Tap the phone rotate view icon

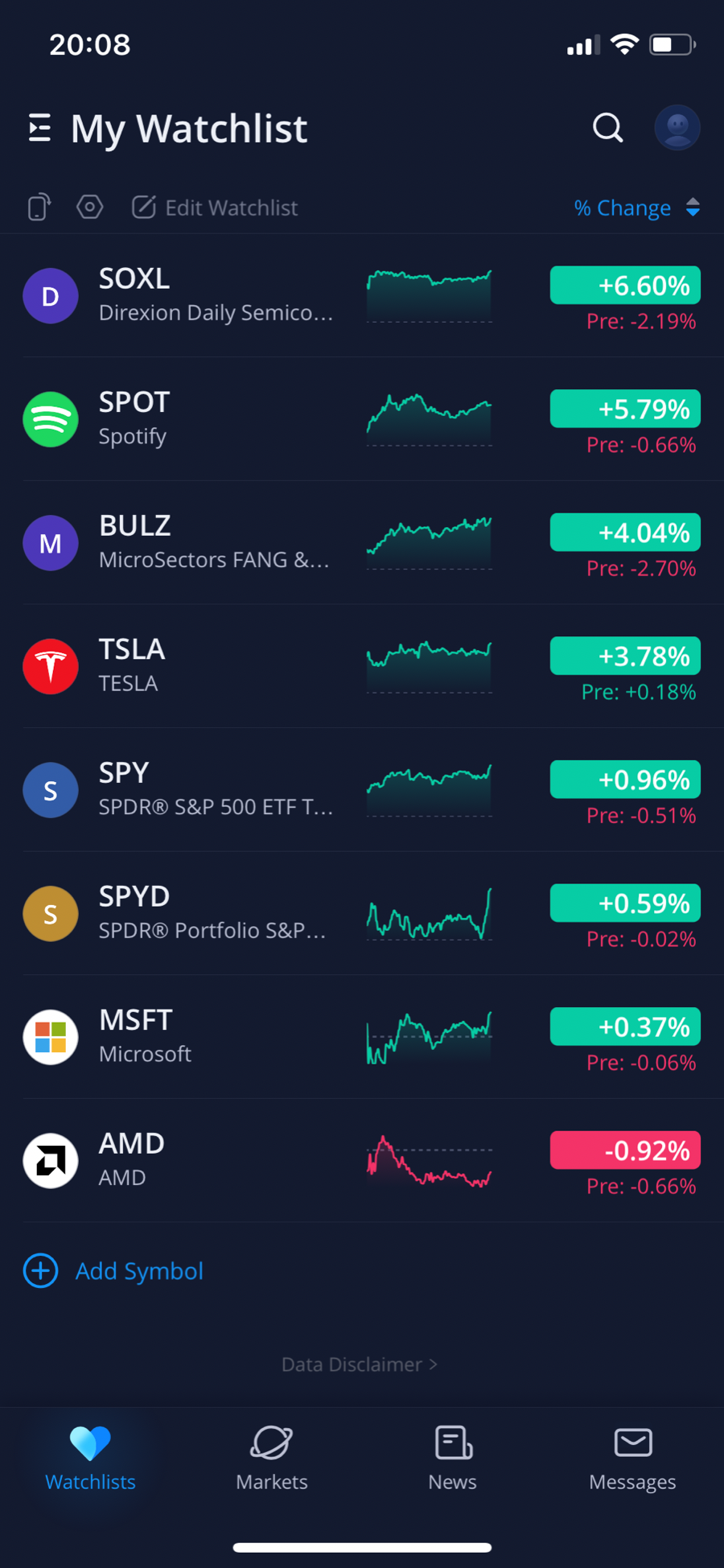point(39,207)
